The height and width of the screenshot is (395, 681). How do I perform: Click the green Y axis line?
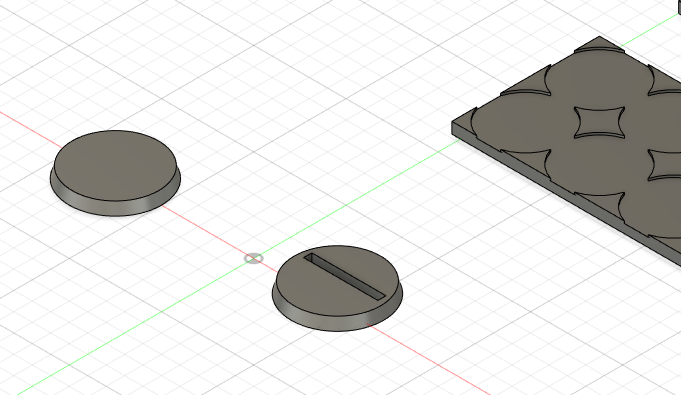(x=130, y=330)
